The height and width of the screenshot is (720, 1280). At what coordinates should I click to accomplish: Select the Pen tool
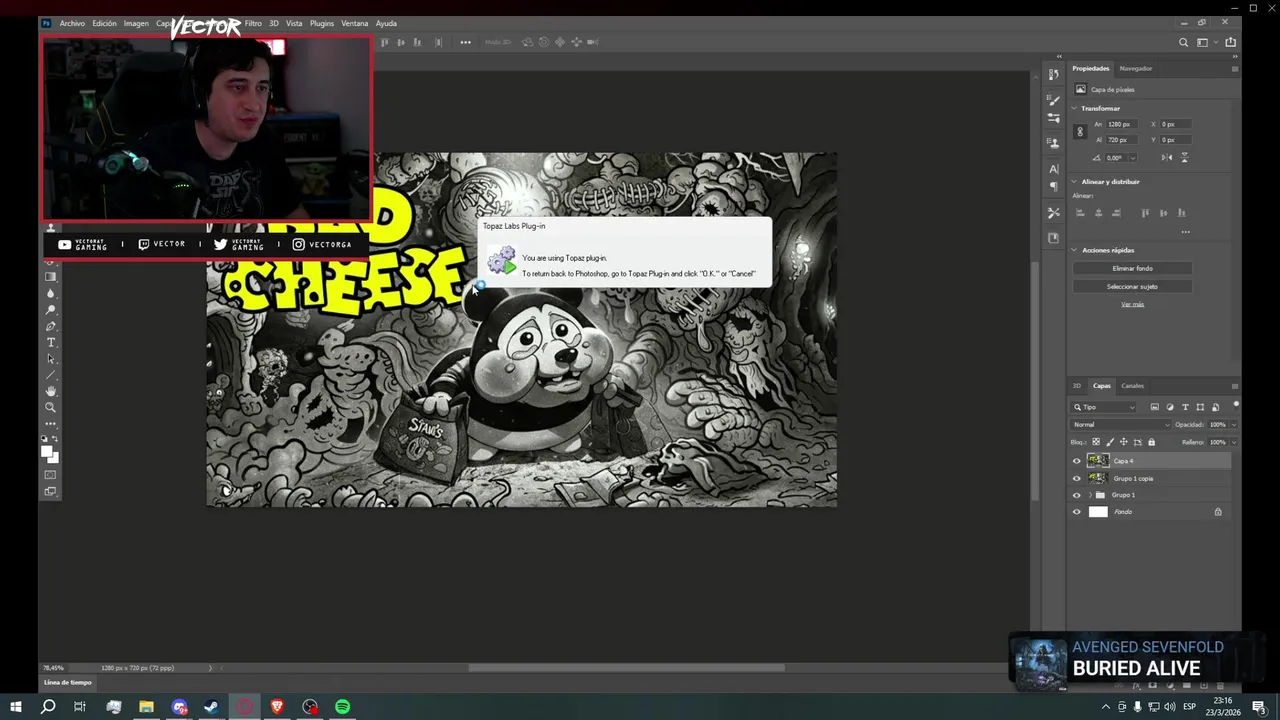pos(51,326)
